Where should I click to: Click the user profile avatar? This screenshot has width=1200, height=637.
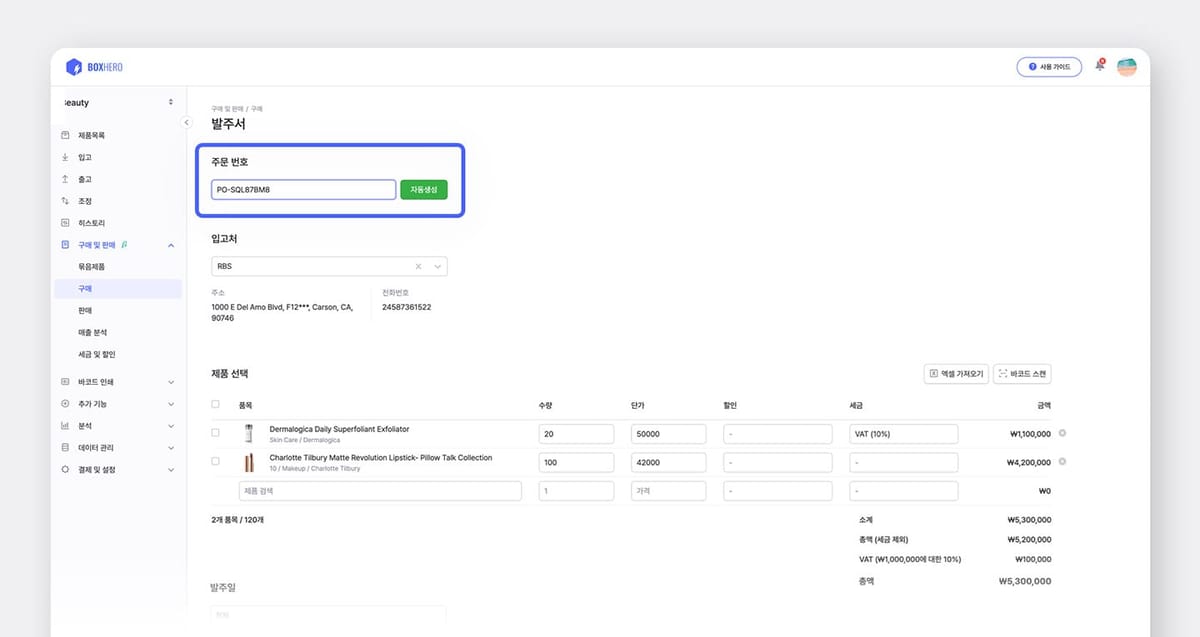(x=1126, y=67)
